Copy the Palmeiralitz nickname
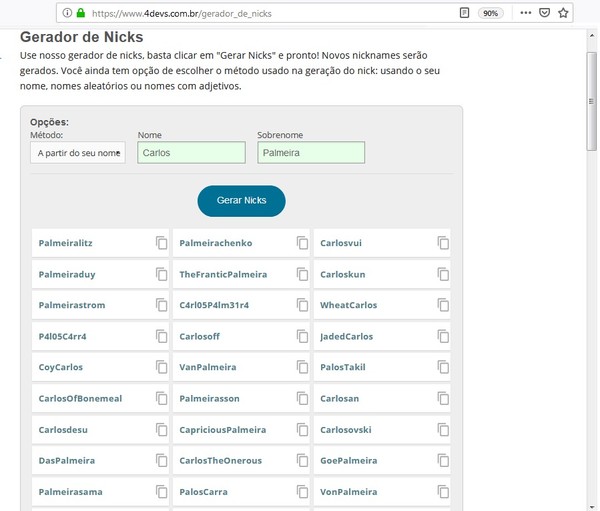The height and width of the screenshot is (511, 600). pyautogui.click(x=161, y=243)
